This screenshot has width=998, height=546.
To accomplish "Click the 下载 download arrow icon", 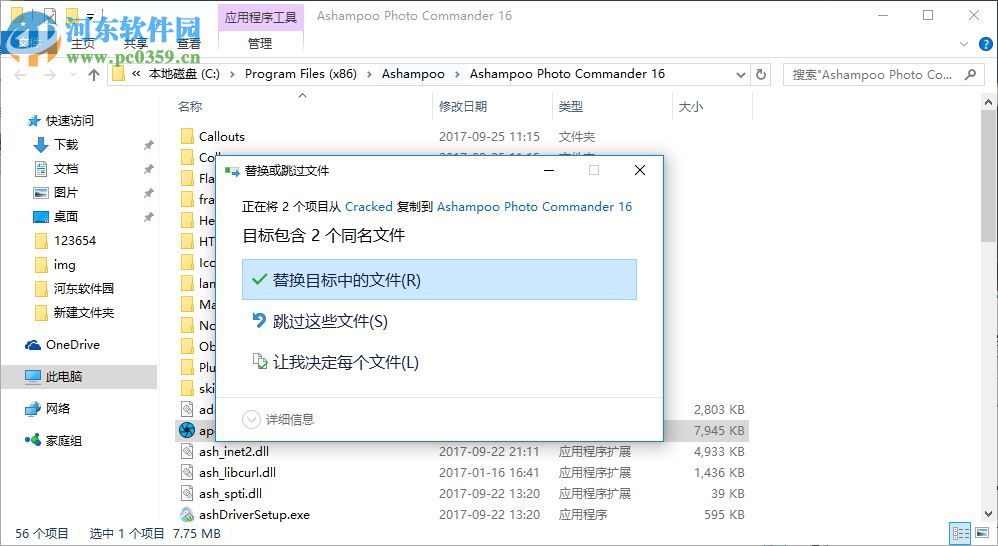I will tap(41, 144).
